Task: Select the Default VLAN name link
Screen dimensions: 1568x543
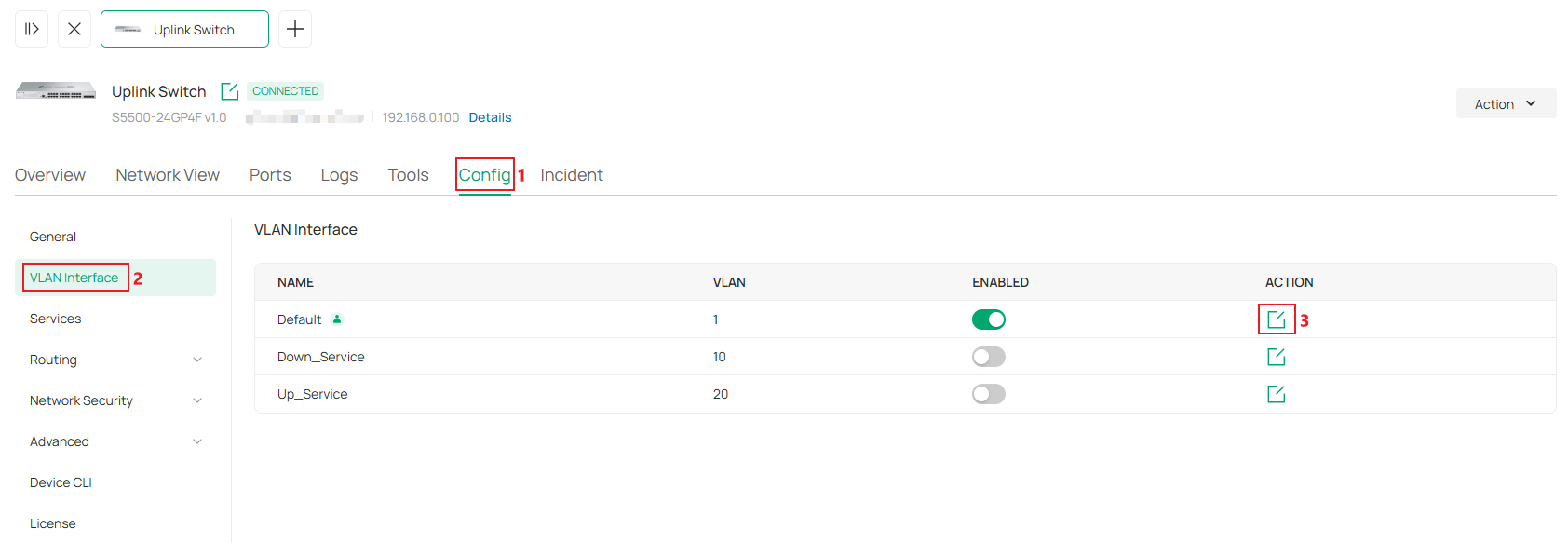Action: (298, 319)
